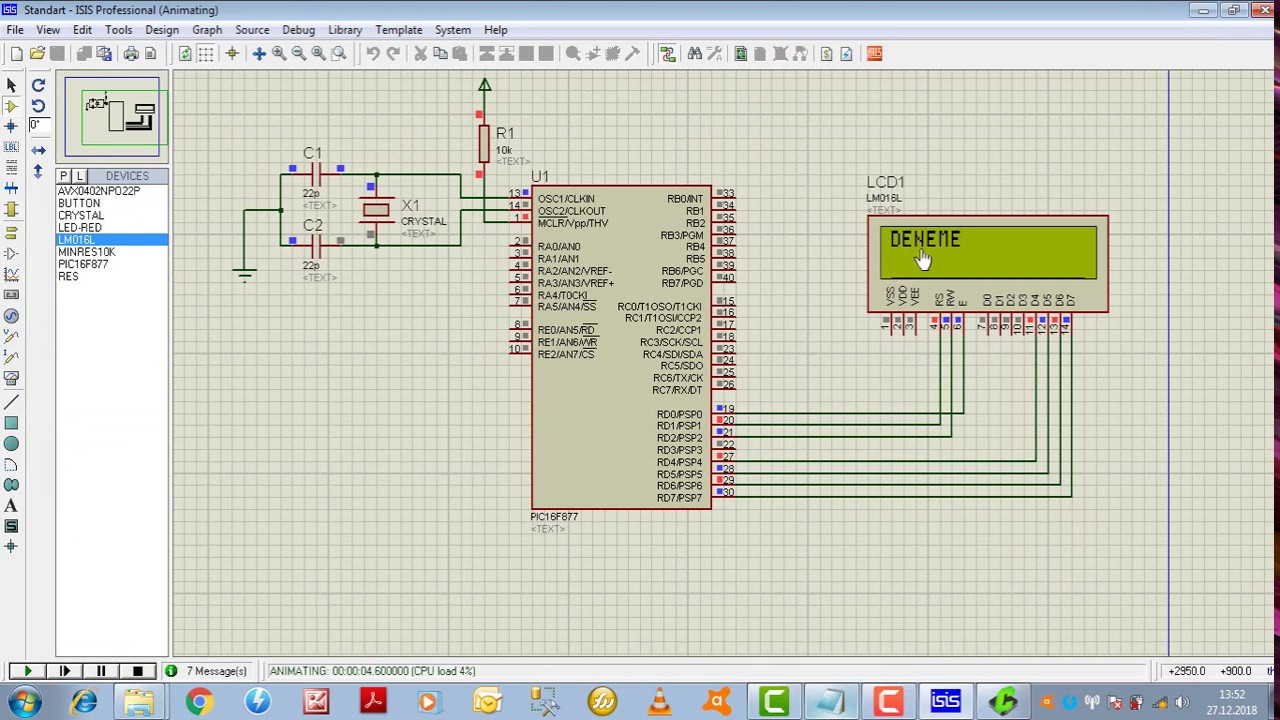Select CRYSTAL in devices list
The height and width of the screenshot is (720, 1280).
pyautogui.click(x=81, y=215)
